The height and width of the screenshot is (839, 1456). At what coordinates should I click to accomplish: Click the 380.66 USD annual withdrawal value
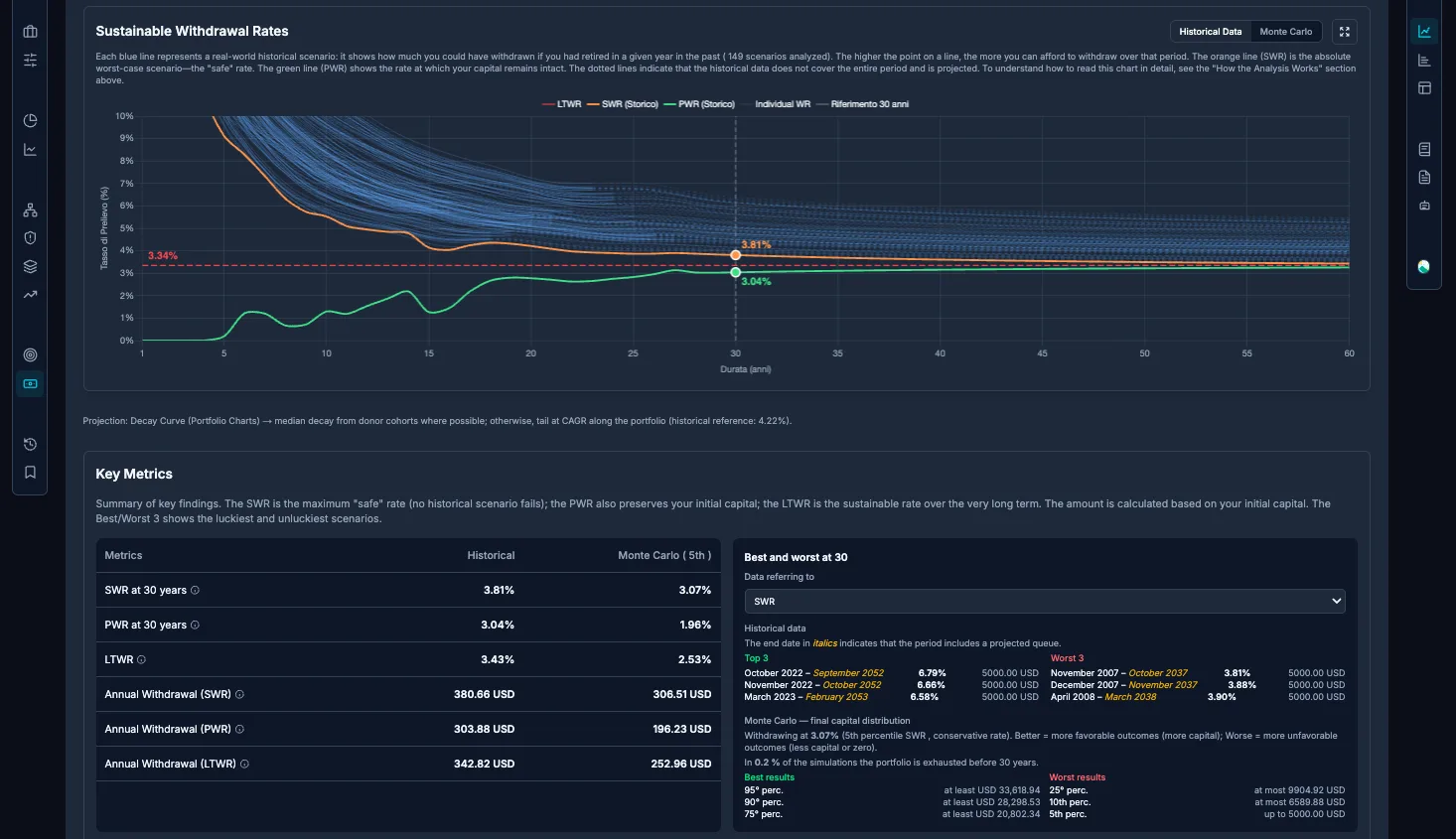[x=484, y=695]
